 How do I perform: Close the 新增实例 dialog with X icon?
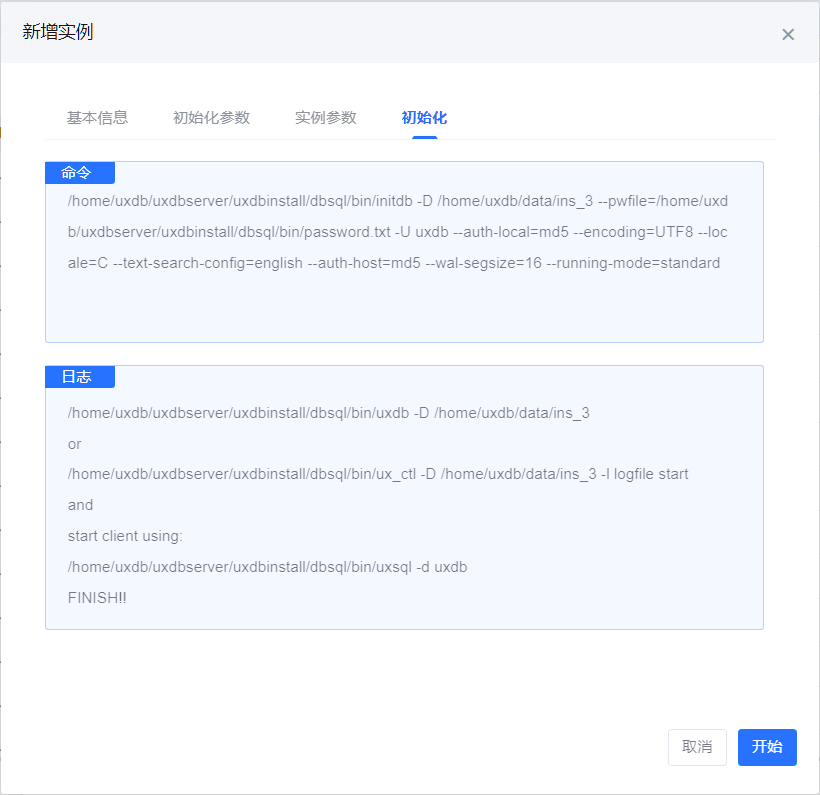tap(788, 34)
